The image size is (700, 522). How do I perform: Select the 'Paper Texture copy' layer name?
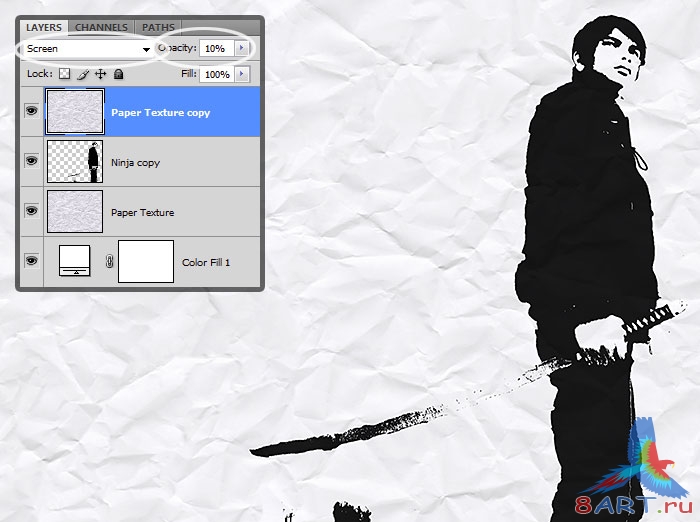coord(161,113)
